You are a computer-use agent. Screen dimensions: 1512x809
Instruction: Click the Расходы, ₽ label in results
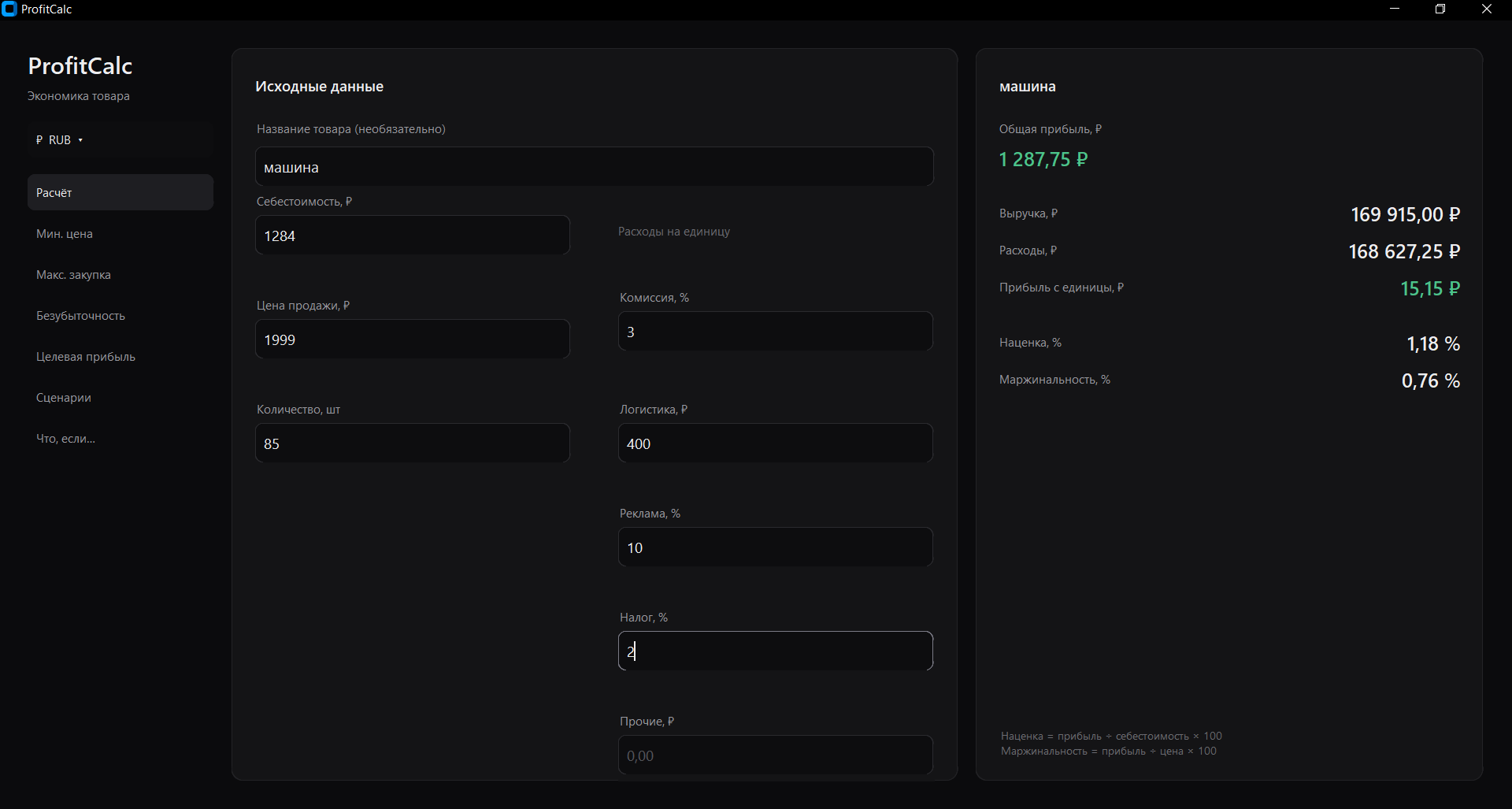[1028, 250]
